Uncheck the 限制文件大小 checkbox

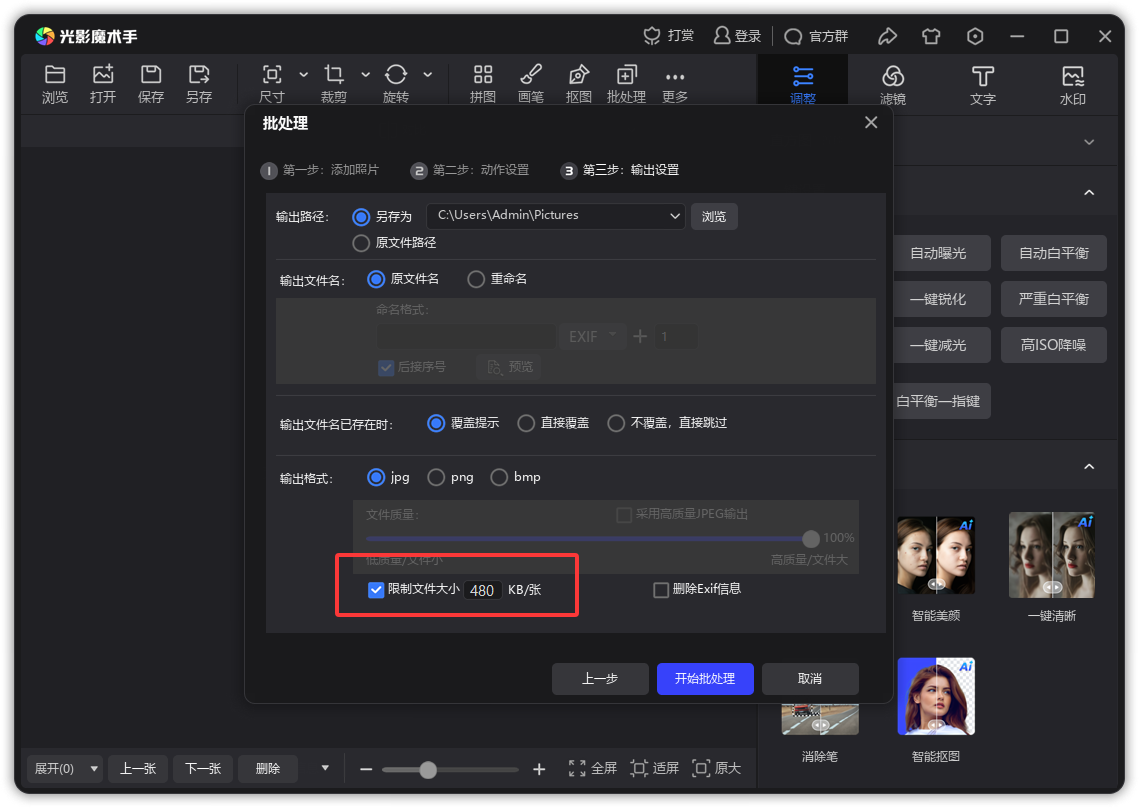pyautogui.click(x=376, y=590)
